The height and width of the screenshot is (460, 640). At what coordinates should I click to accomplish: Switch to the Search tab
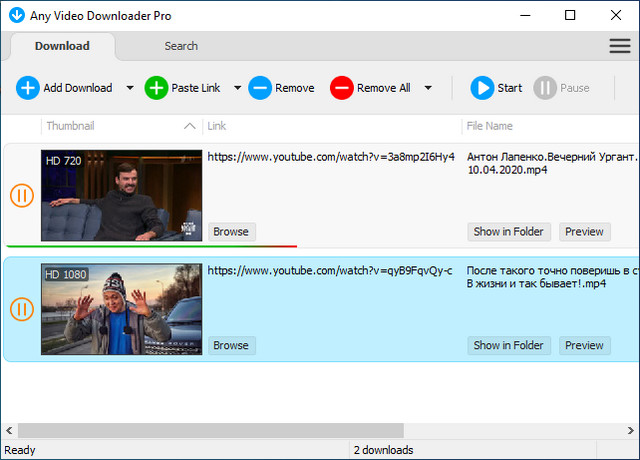(181, 46)
